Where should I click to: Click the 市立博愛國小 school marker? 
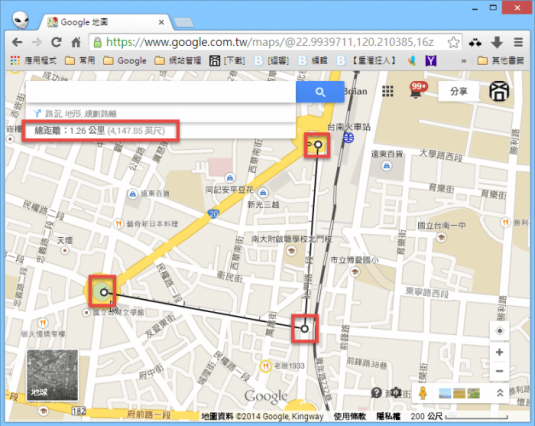click(x=355, y=271)
